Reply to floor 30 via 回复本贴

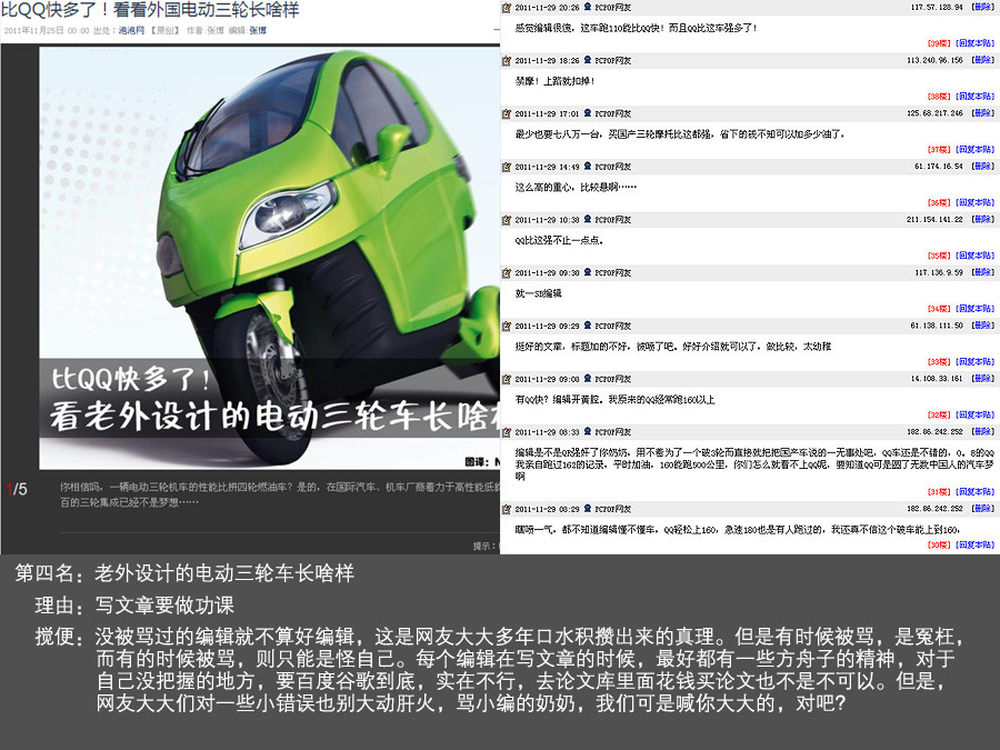(x=975, y=545)
